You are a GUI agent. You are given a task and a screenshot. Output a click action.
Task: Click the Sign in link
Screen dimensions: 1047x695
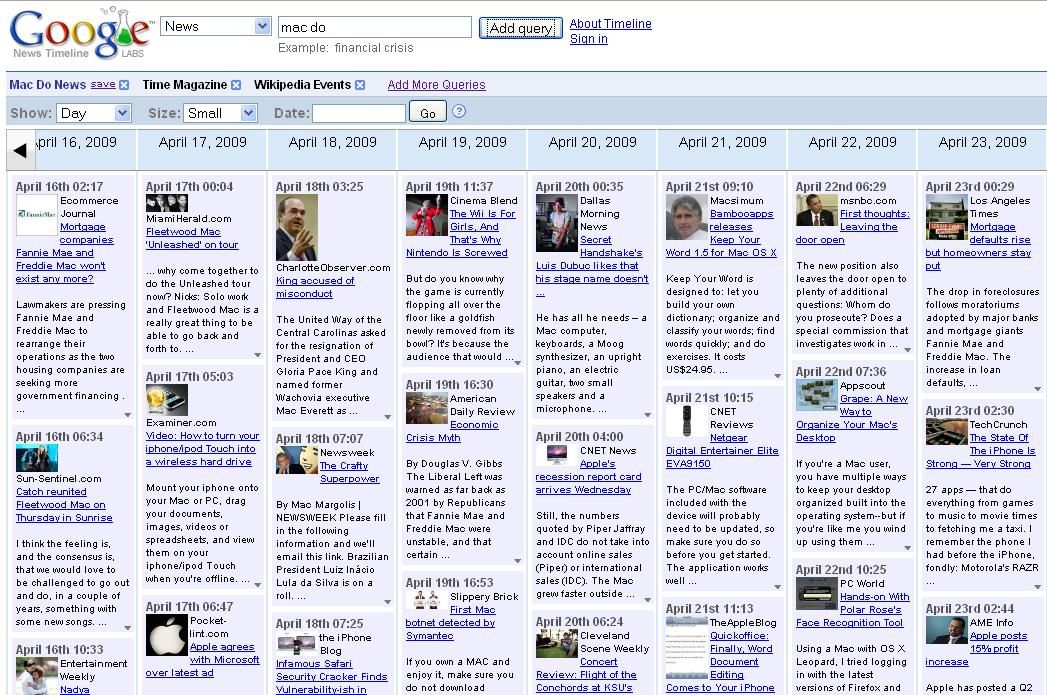tap(588, 39)
